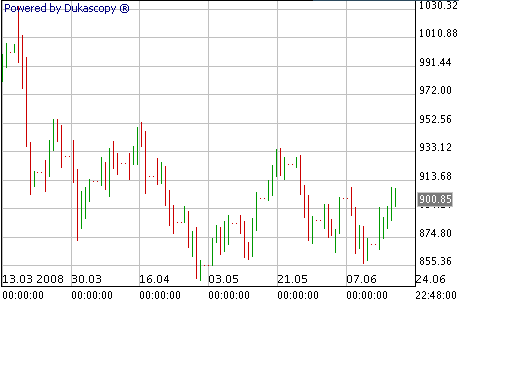Click the "Powered by Dukascopy" label
Viewport: 512px width, 384px height.
[67, 8]
